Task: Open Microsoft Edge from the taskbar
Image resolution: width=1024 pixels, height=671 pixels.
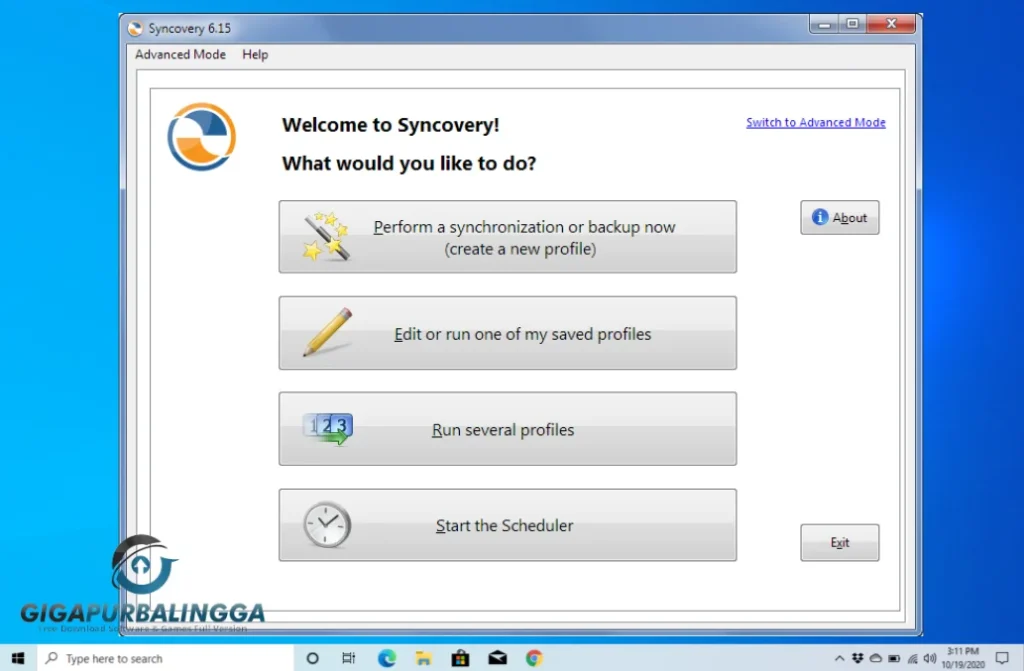Action: tap(386, 658)
